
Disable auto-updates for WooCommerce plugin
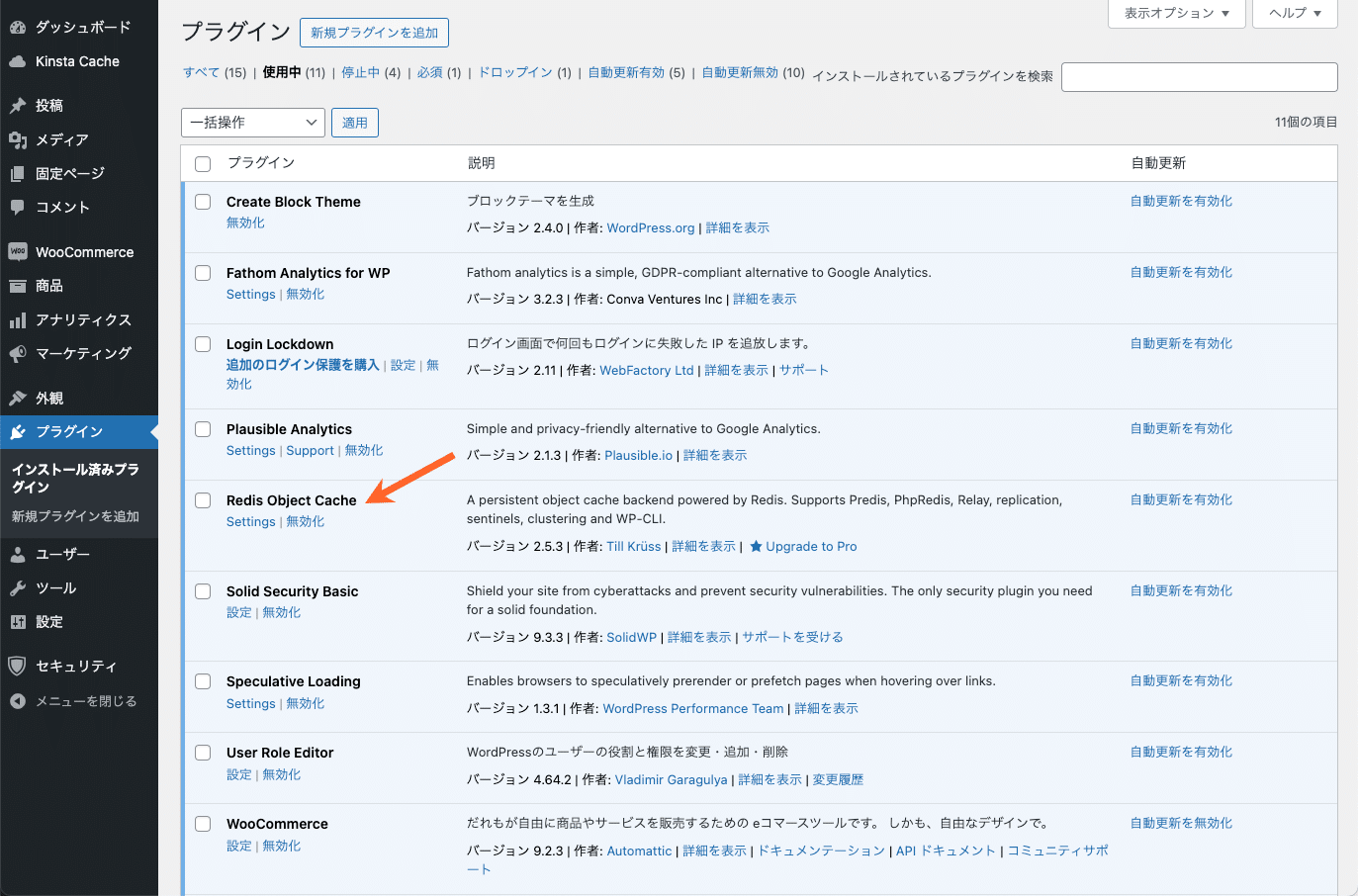coord(1181,823)
